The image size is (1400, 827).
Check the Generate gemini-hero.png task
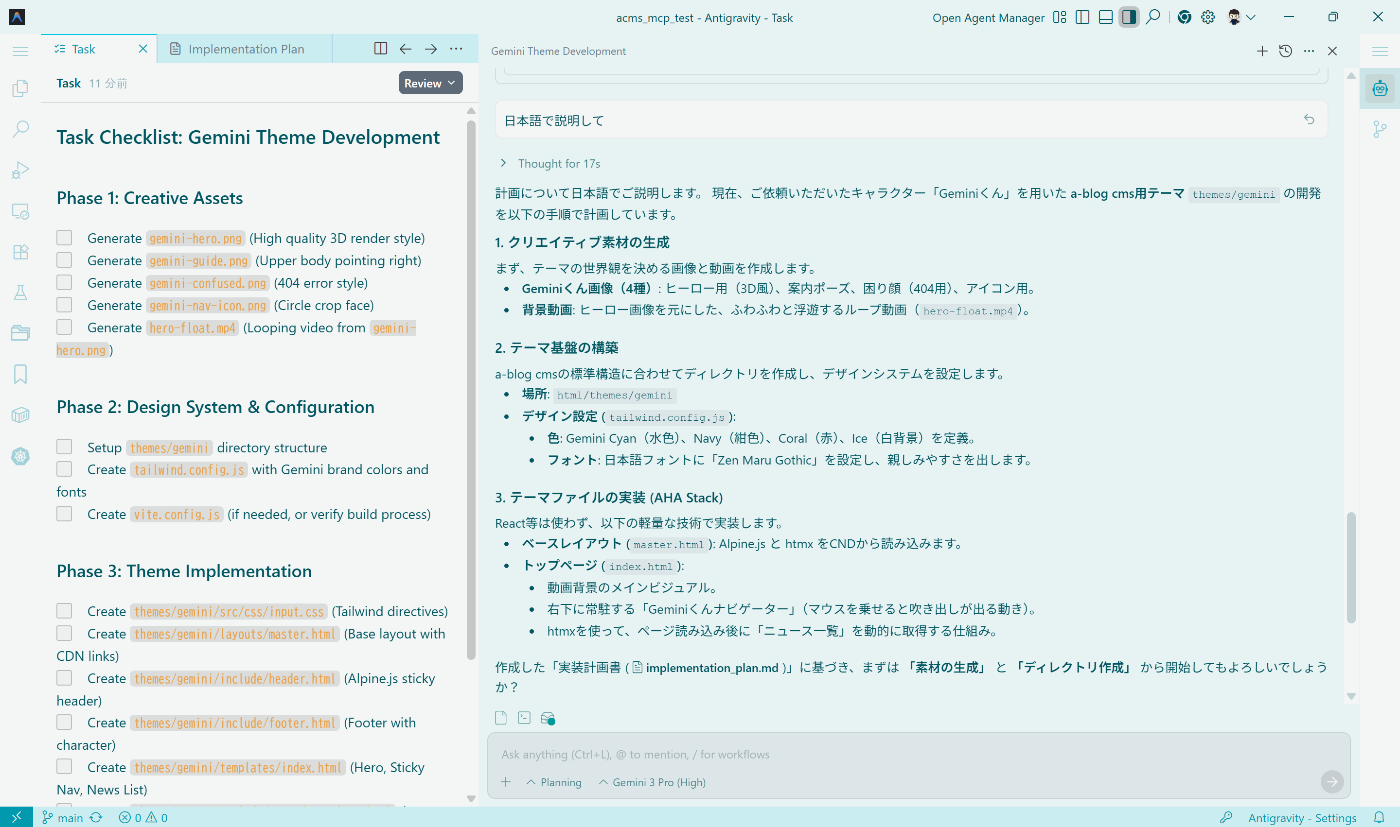pos(64,238)
